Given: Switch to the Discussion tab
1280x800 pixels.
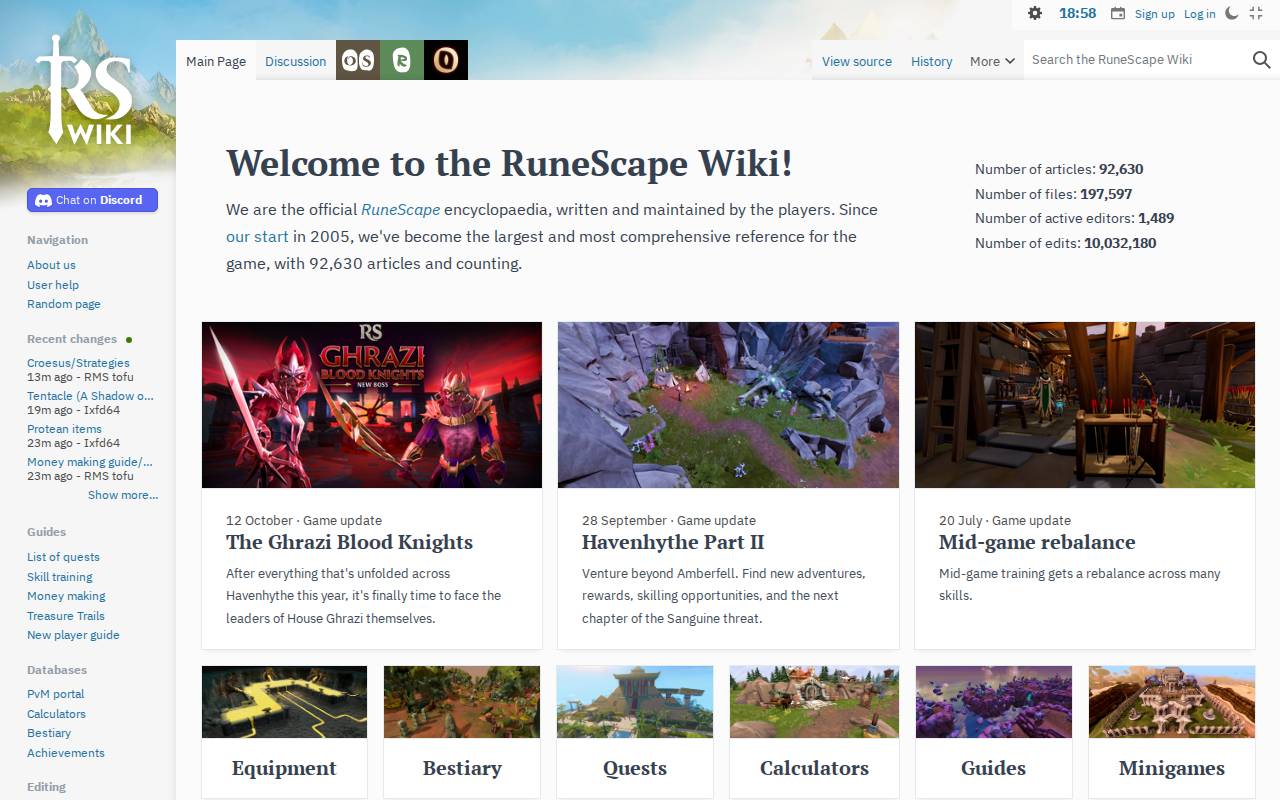Looking at the screenshot, I should (296, 61).
